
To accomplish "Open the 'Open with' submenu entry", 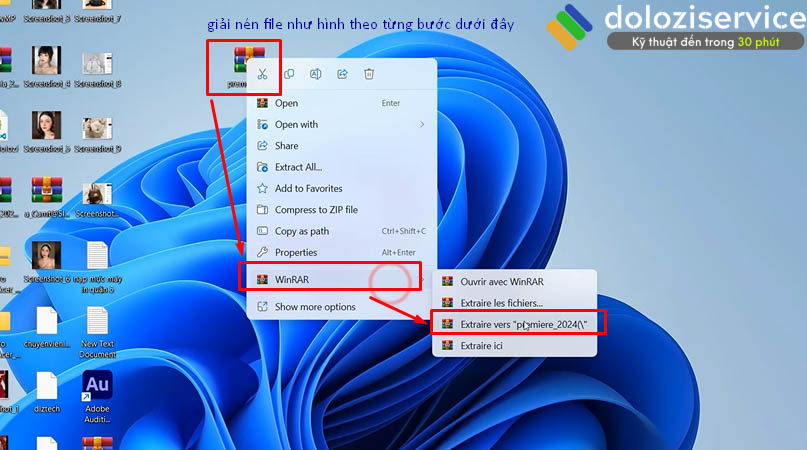I will click(x=342, y=125).
